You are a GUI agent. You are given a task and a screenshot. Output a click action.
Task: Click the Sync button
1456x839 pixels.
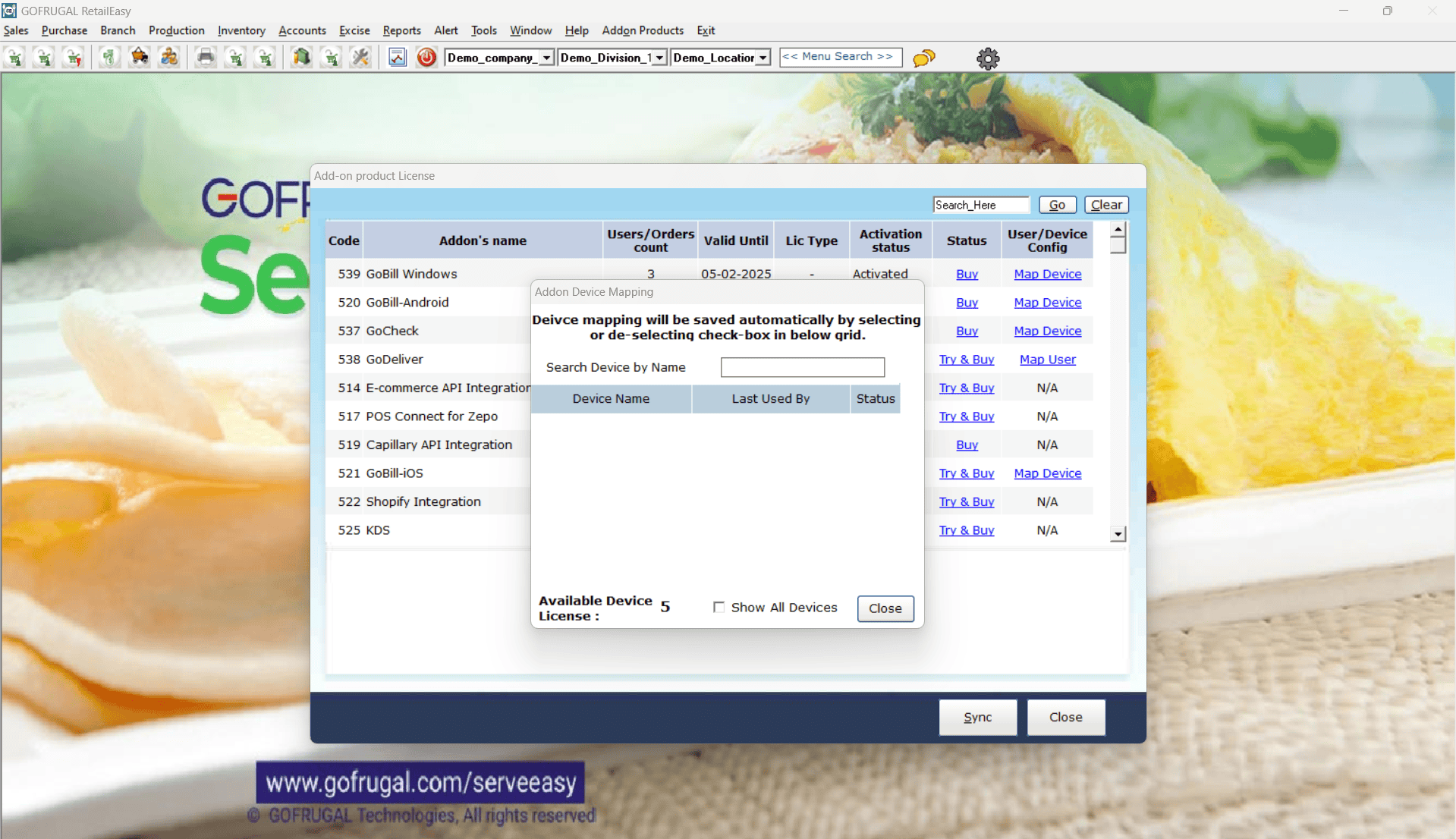(977, 717)
